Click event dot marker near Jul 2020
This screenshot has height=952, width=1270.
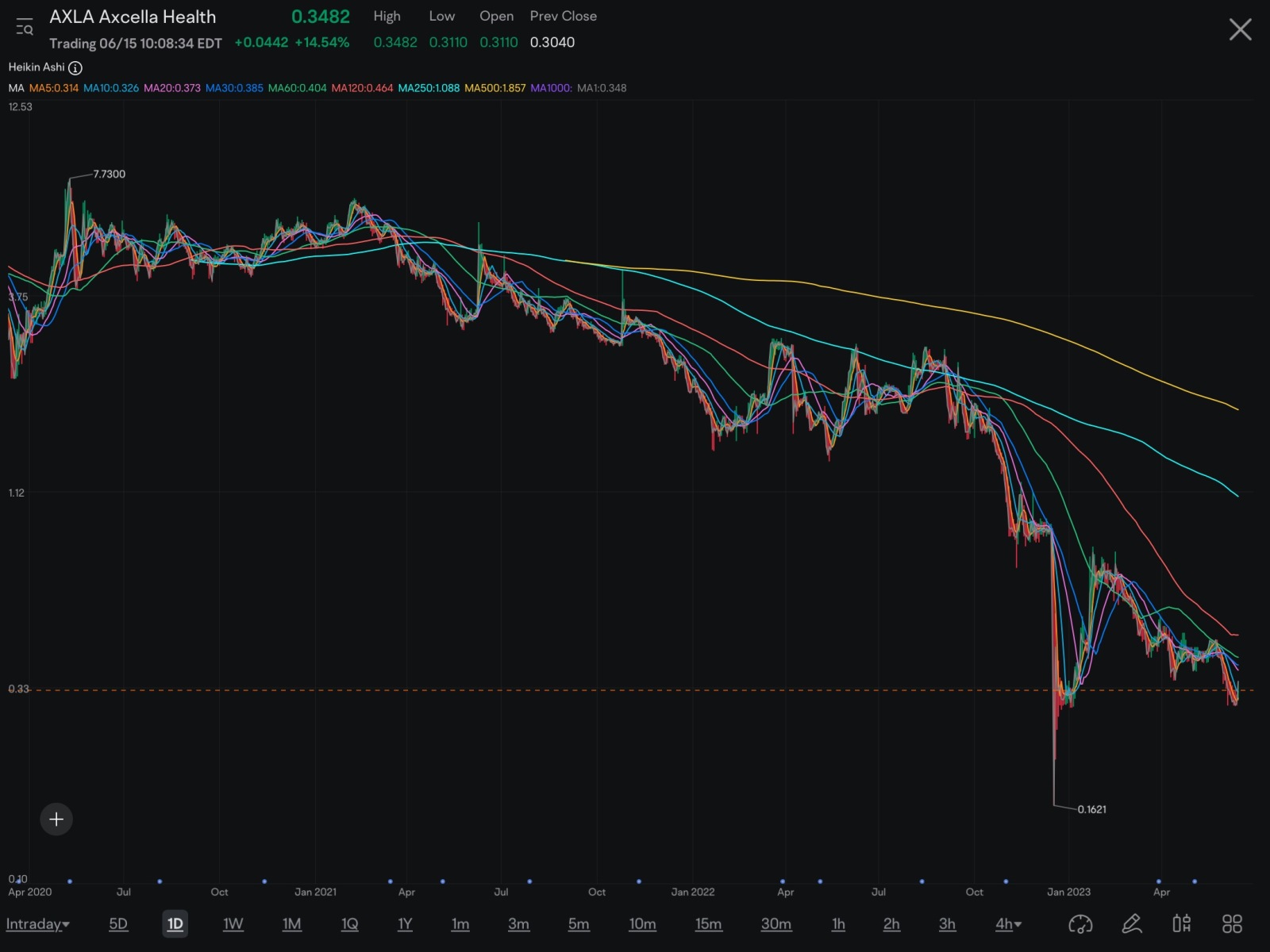coord(160,881)
